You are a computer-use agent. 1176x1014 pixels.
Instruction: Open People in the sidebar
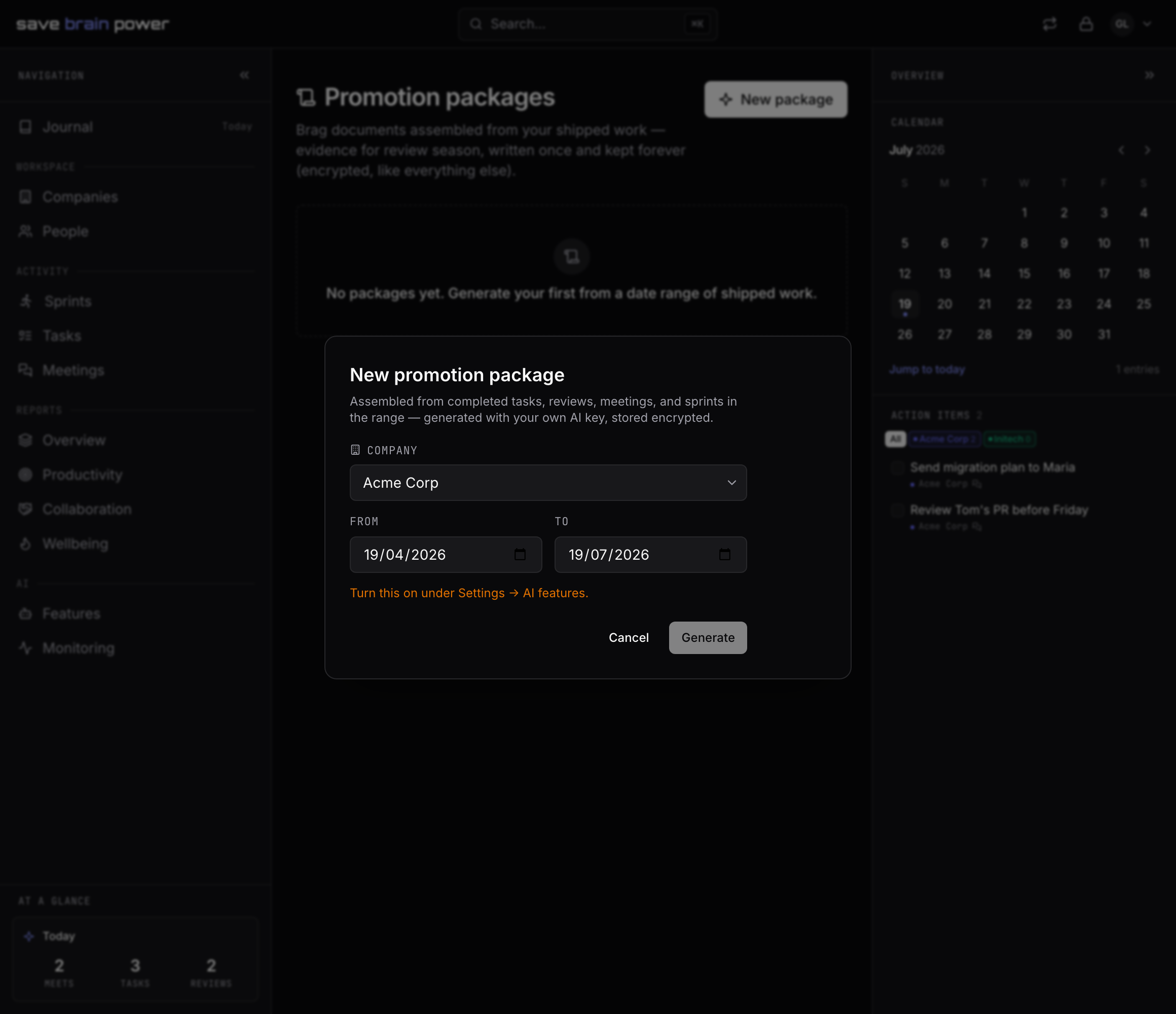[x=135, y=231]
